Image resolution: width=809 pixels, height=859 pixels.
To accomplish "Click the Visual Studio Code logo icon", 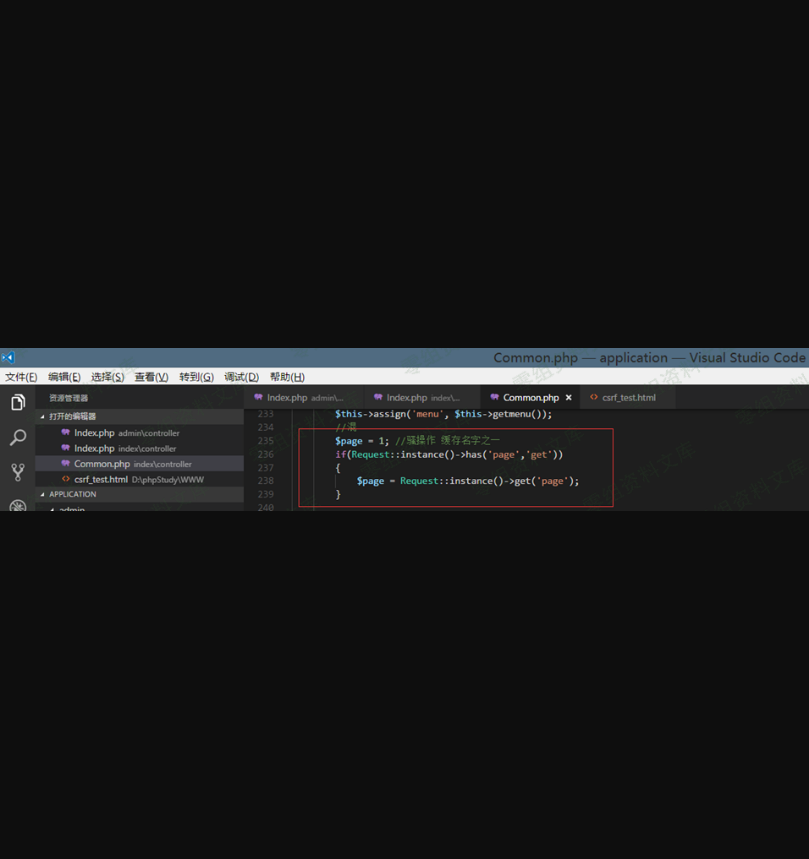I will coord(8,358).
